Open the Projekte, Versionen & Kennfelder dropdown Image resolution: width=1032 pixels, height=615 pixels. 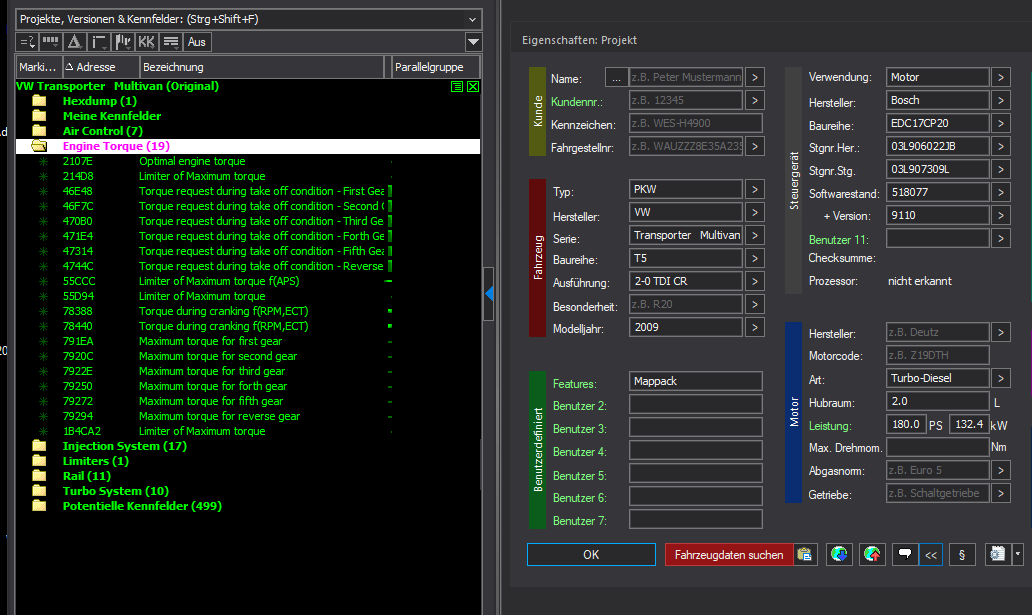(x=472, y=18)
